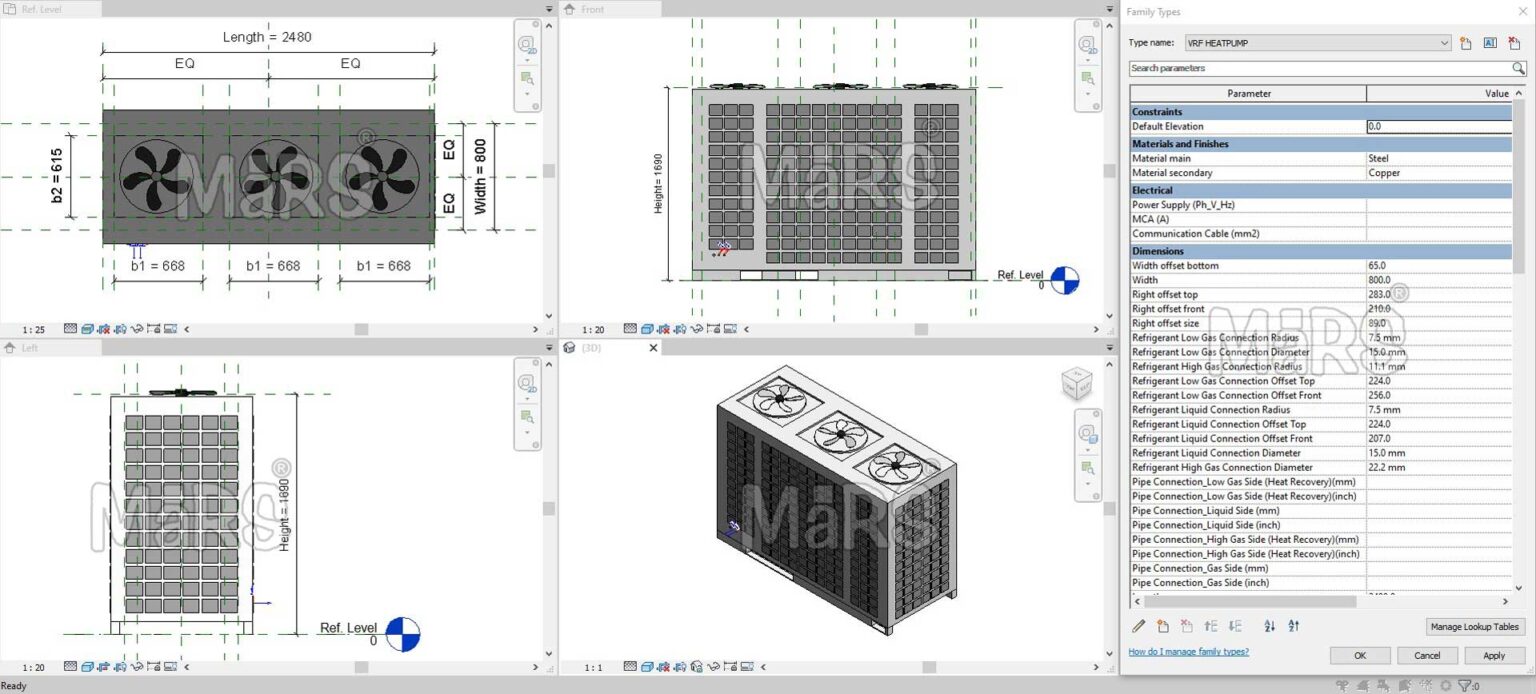Click the Delete Parameter icon below the table
Image resolution: width=1536 pixels, height=694 pixels.
click(1186, 626)
